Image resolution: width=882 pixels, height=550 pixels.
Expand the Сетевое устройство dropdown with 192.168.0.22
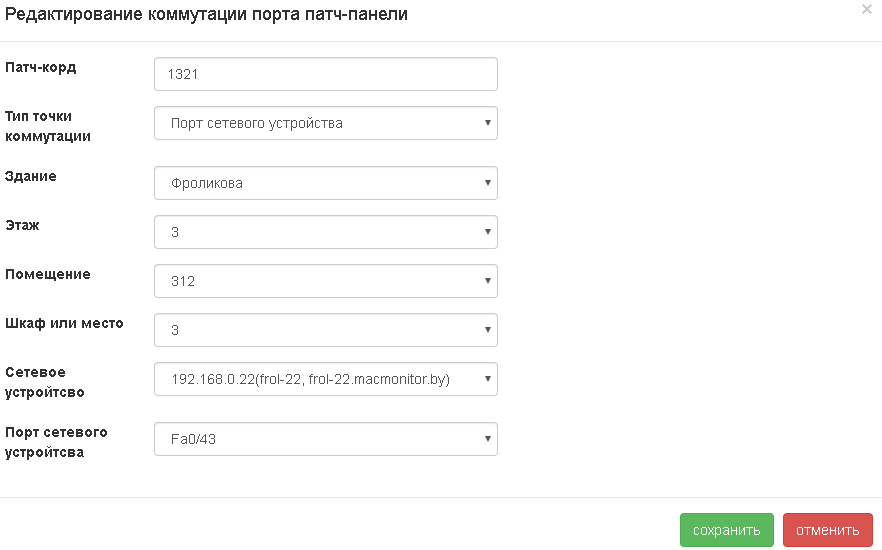point(326,379)
